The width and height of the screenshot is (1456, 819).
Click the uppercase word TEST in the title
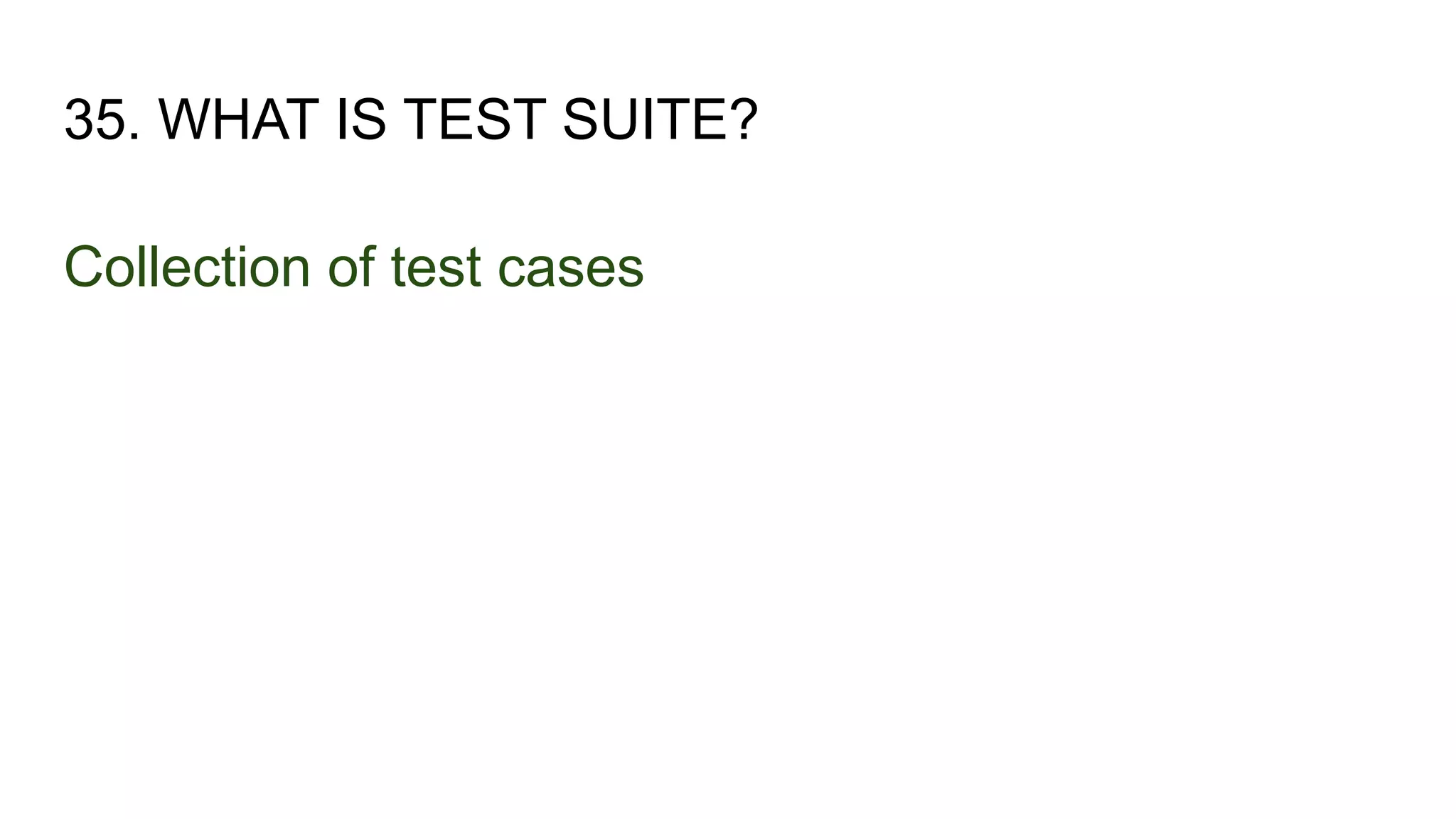point(474,119)
